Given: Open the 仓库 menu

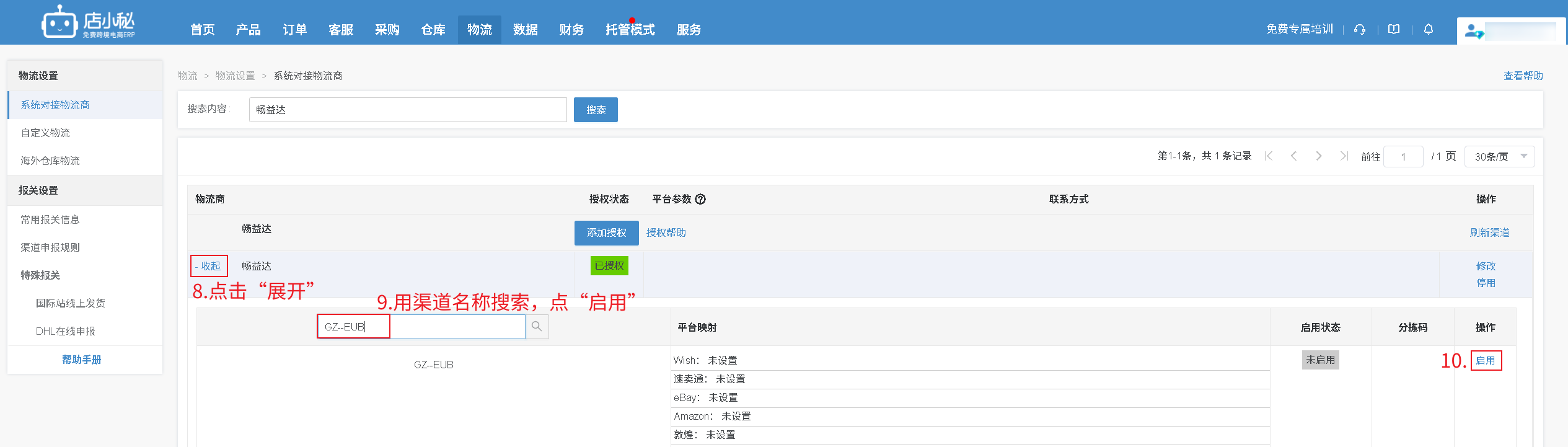Looking at the screenshot, I should pos(433,30).
